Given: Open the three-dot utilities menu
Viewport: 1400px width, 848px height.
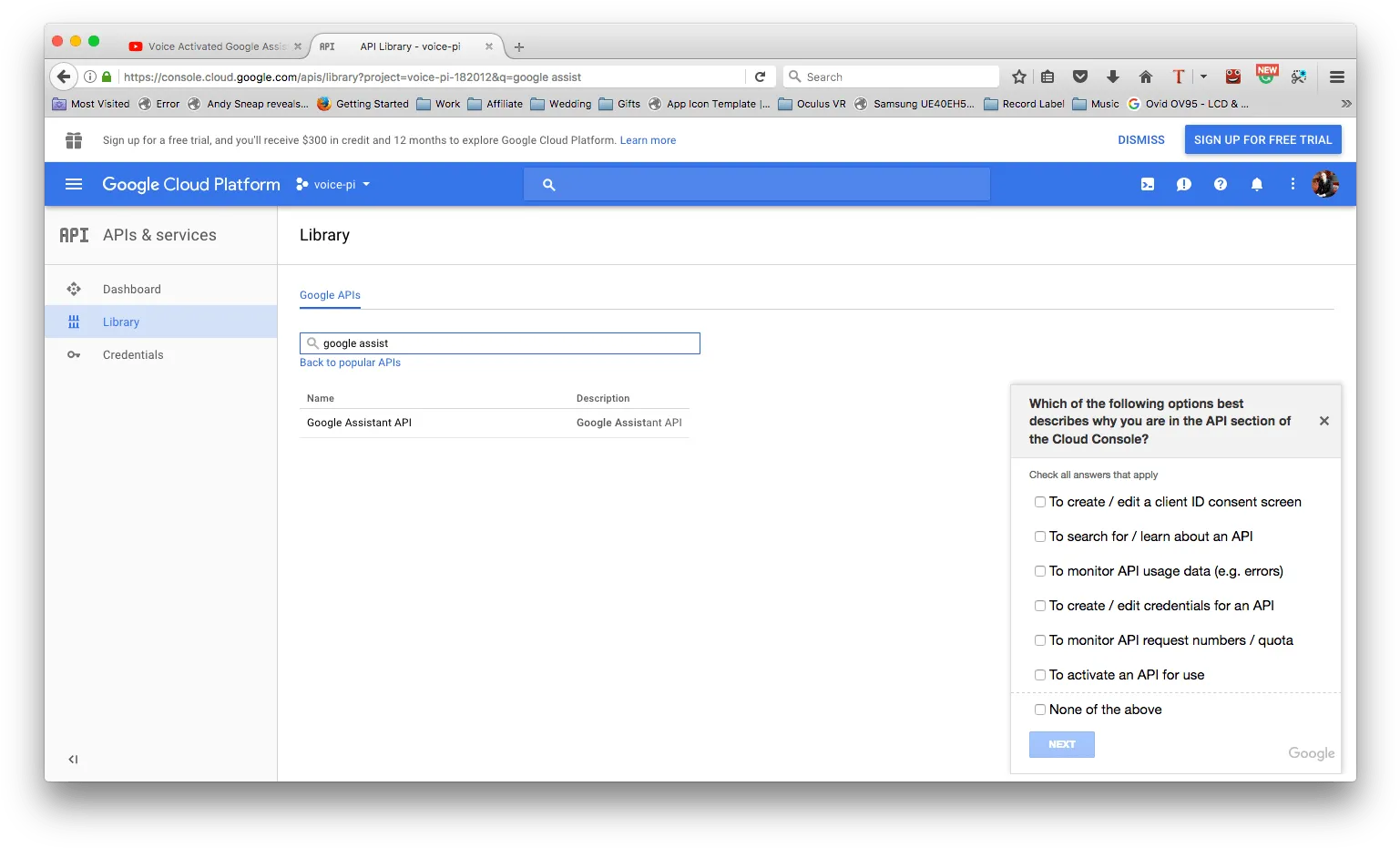Looking at the screenshot, I should coord(1293,184).
